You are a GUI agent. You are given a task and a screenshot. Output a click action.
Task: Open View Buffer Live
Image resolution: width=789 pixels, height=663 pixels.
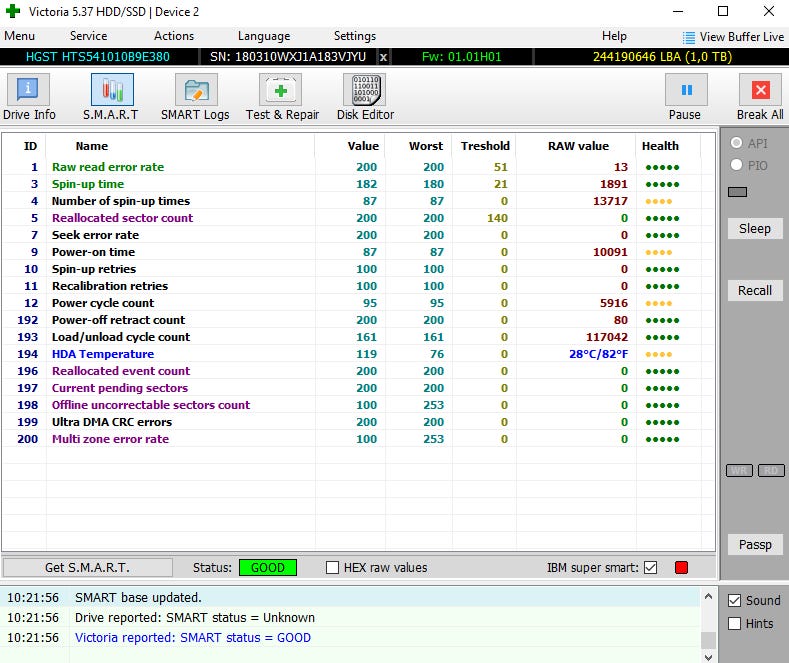click(733, 36)
